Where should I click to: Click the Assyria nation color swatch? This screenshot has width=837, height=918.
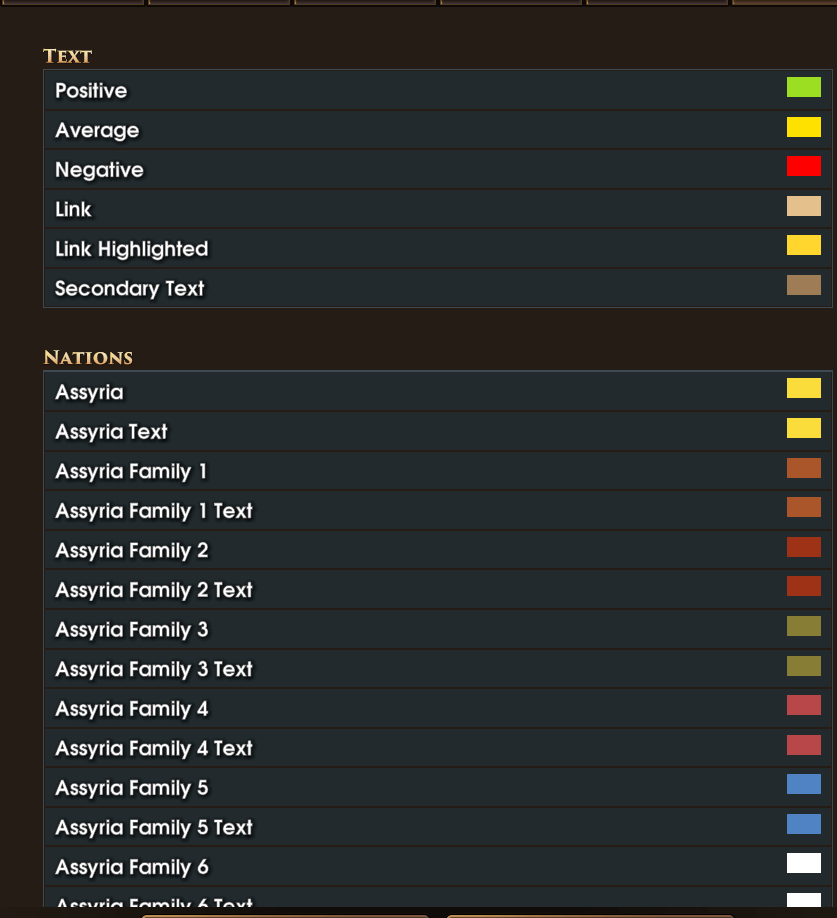point(803,388)
